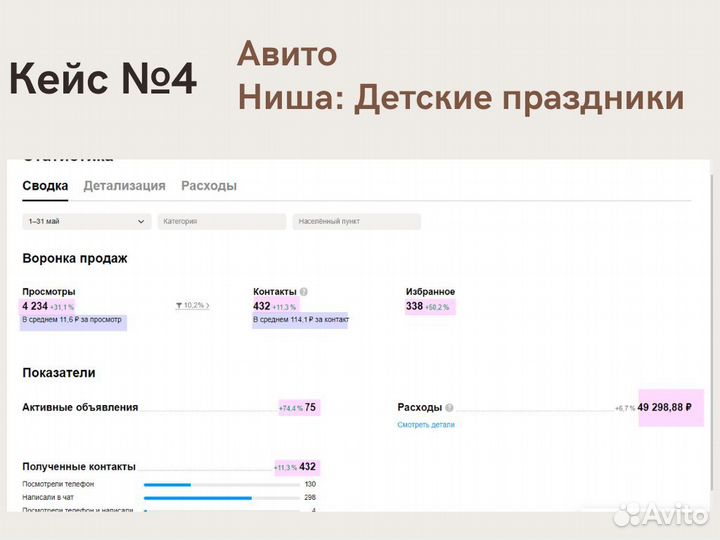This screenshot has height=540, width=720.
Task: Click the Населённый пункт filter field
Action: click(356, 222)
